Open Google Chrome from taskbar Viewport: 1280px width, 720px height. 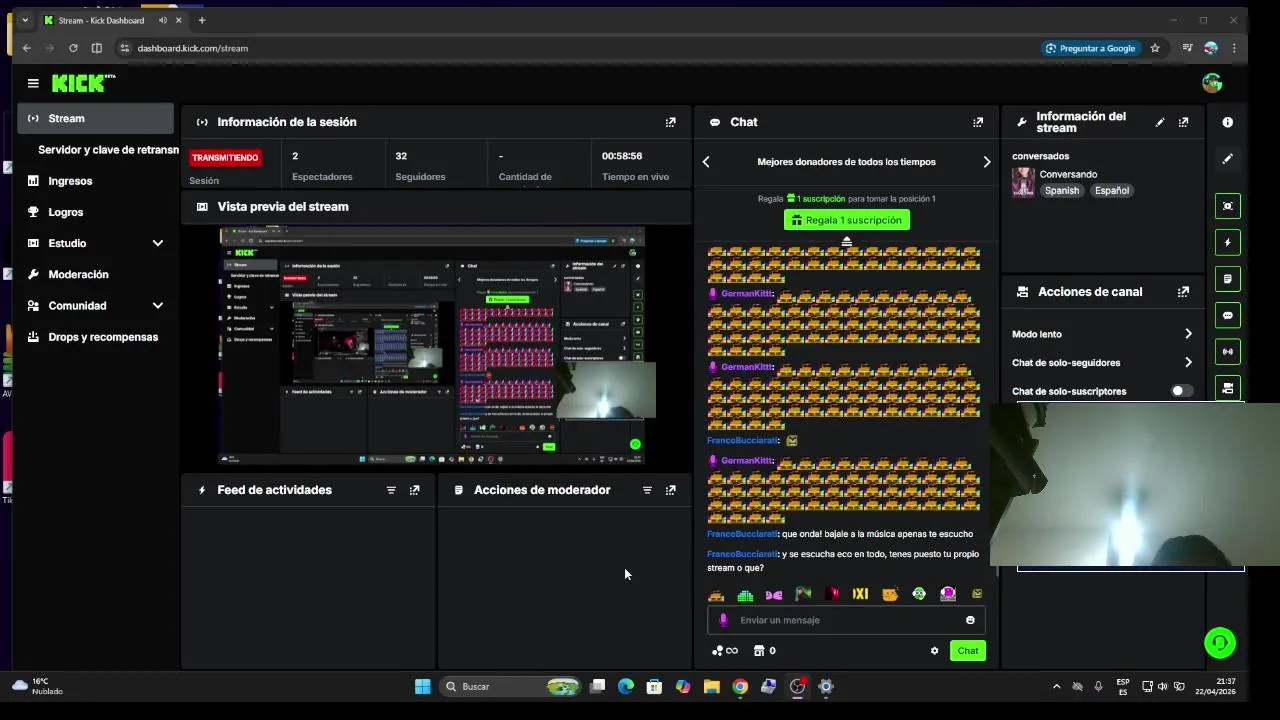click(740, 686)
